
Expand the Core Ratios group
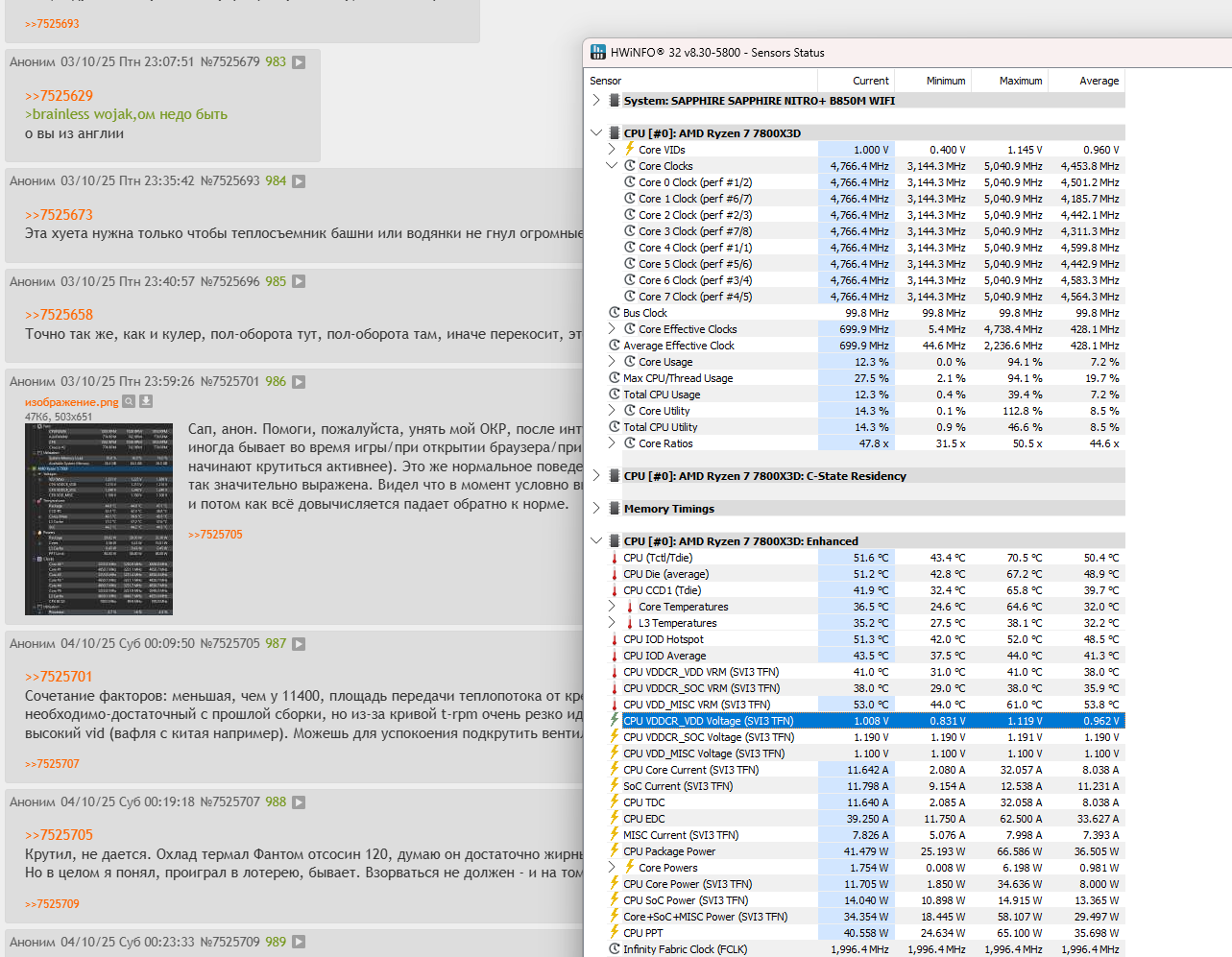click(x=612, y=443)
